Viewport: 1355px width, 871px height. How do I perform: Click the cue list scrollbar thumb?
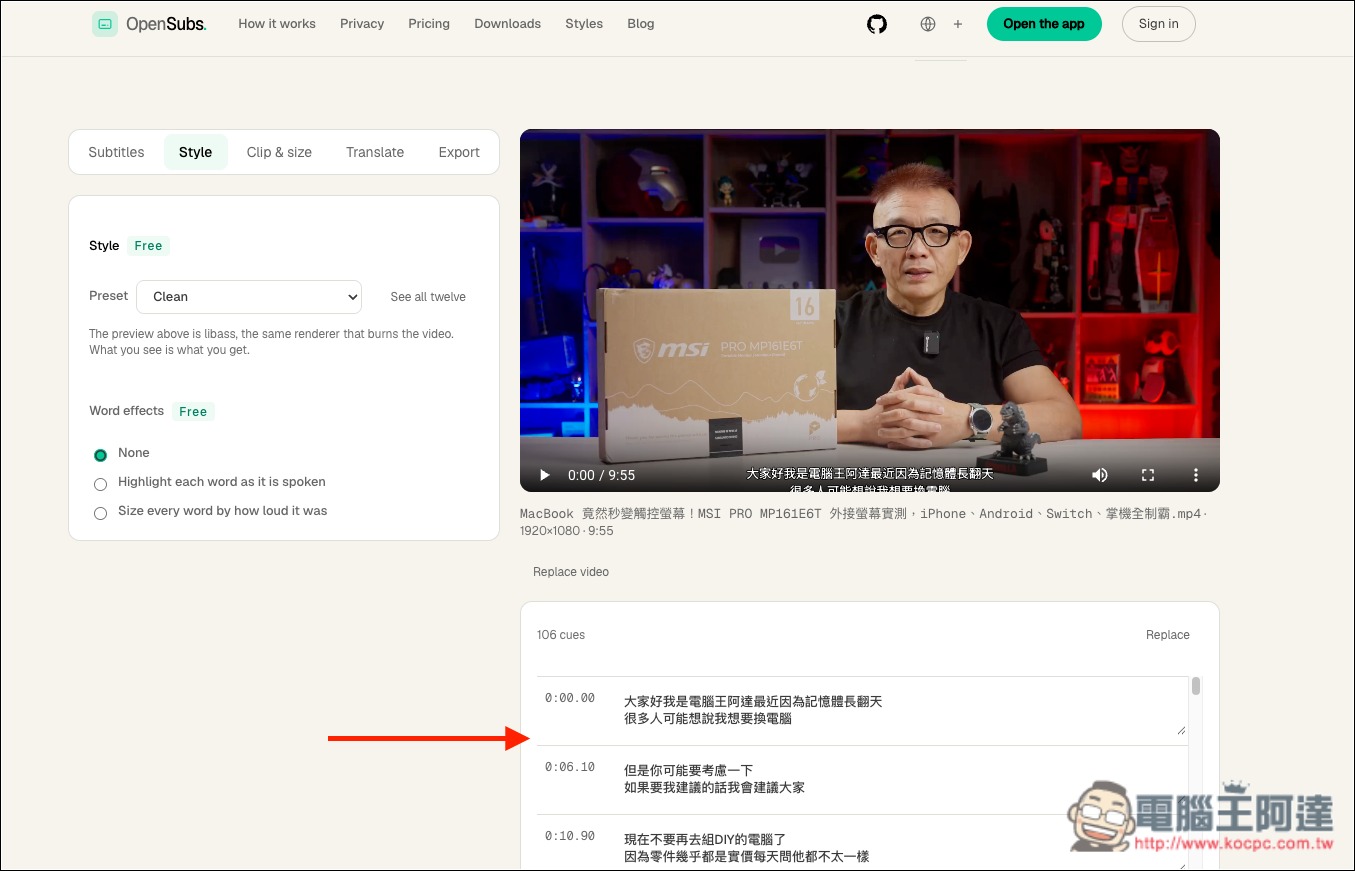1196,686
